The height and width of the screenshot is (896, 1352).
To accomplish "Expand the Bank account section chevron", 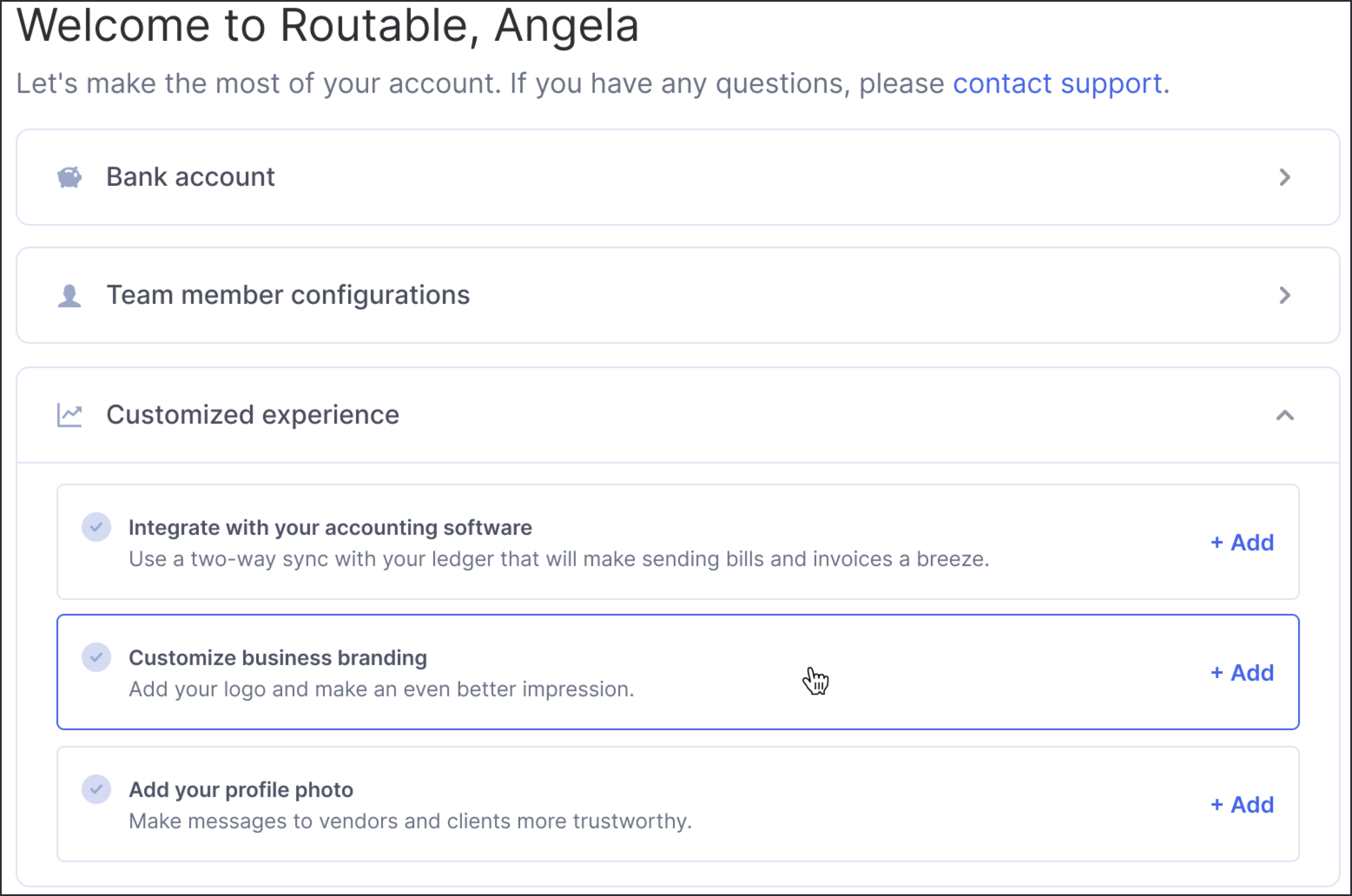I will click(x=1285, y=177).
